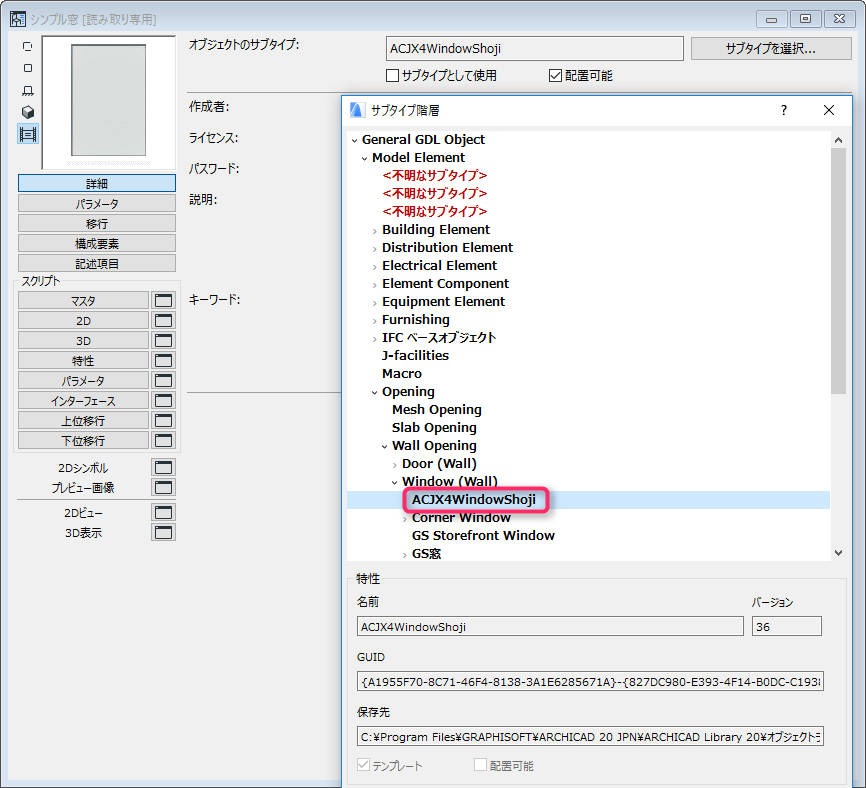Click the 保存先 path field

click(x=590, y=737)
